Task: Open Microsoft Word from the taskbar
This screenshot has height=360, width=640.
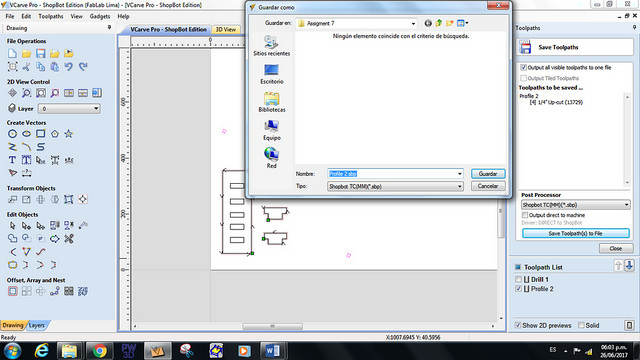Action: 273,351
